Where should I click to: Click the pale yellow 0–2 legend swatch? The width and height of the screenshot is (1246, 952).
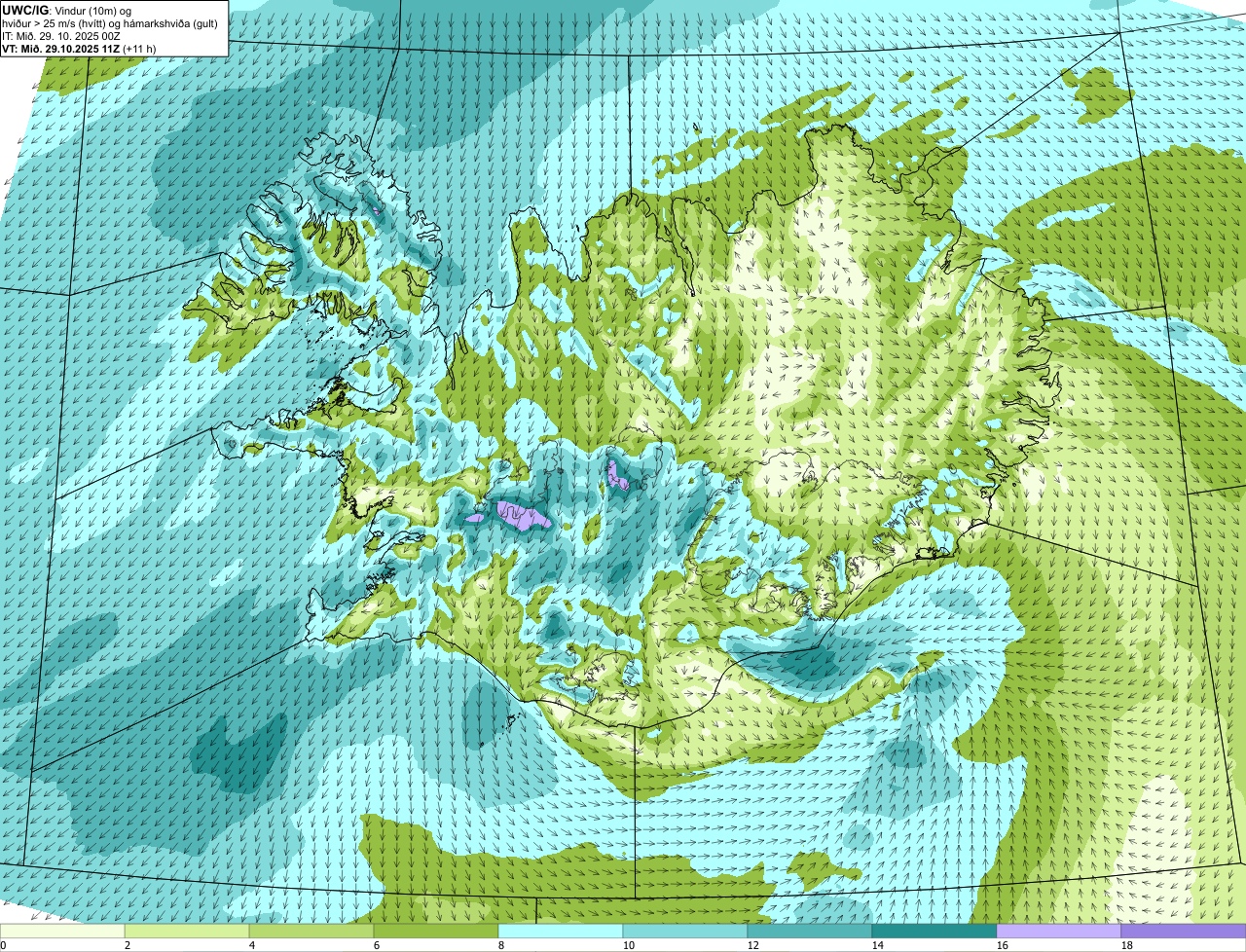pos(62,932)
